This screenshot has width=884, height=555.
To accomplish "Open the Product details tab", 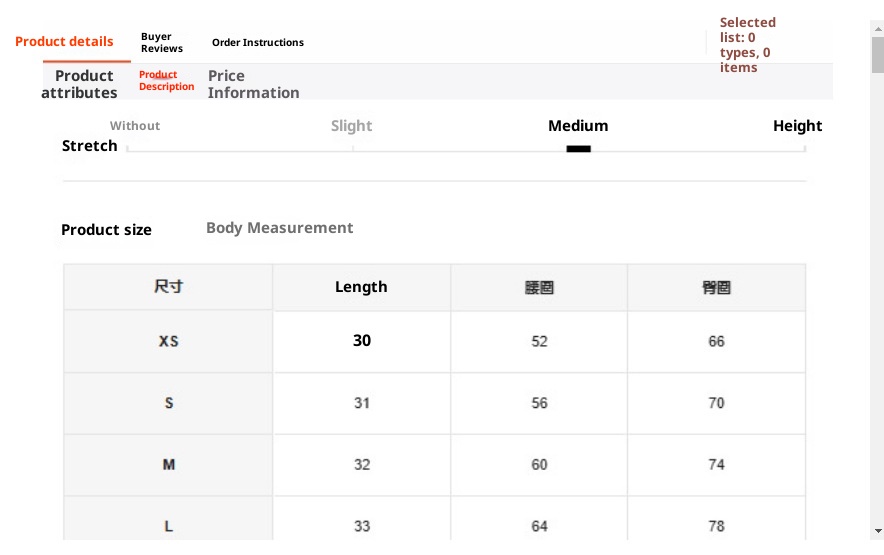I will (64, 42).
